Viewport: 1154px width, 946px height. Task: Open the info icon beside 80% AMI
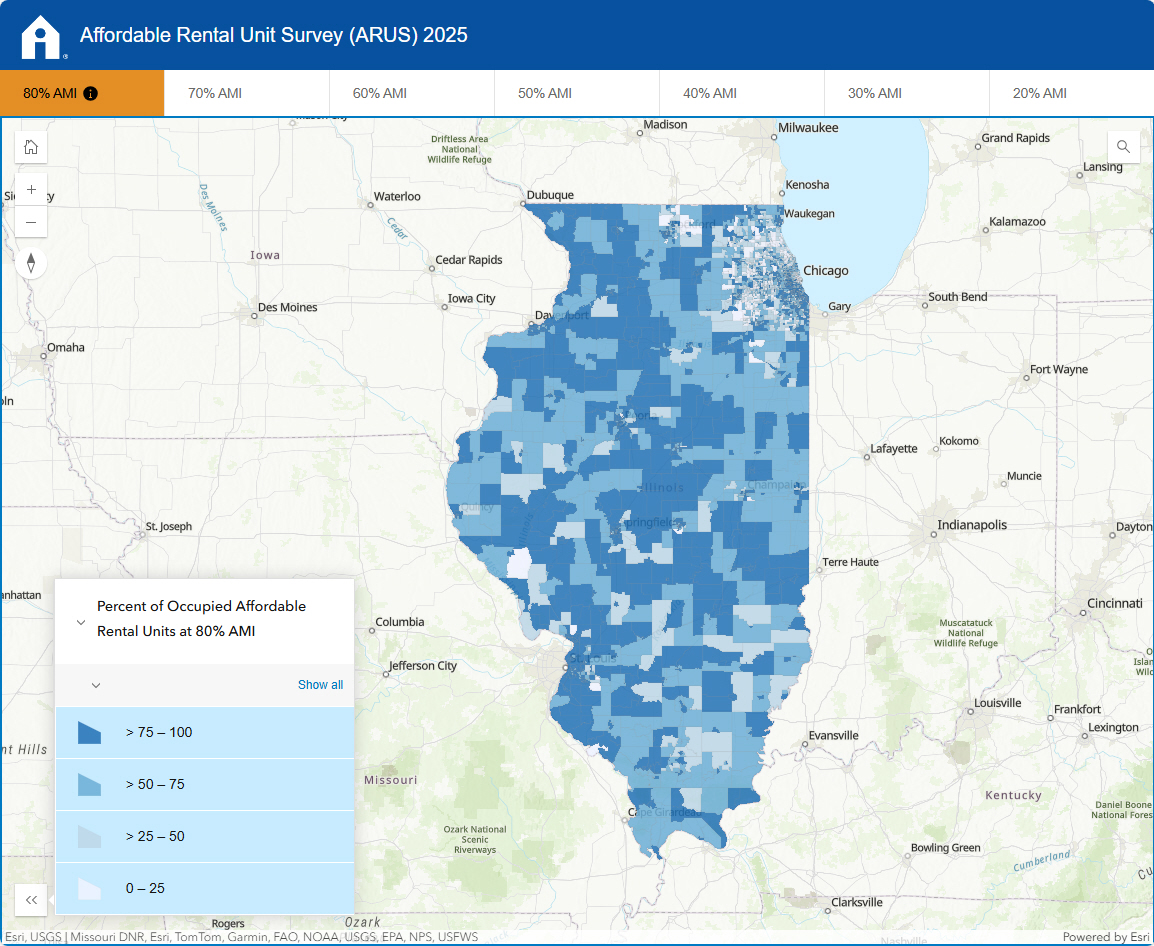click(x=91, y=93)
